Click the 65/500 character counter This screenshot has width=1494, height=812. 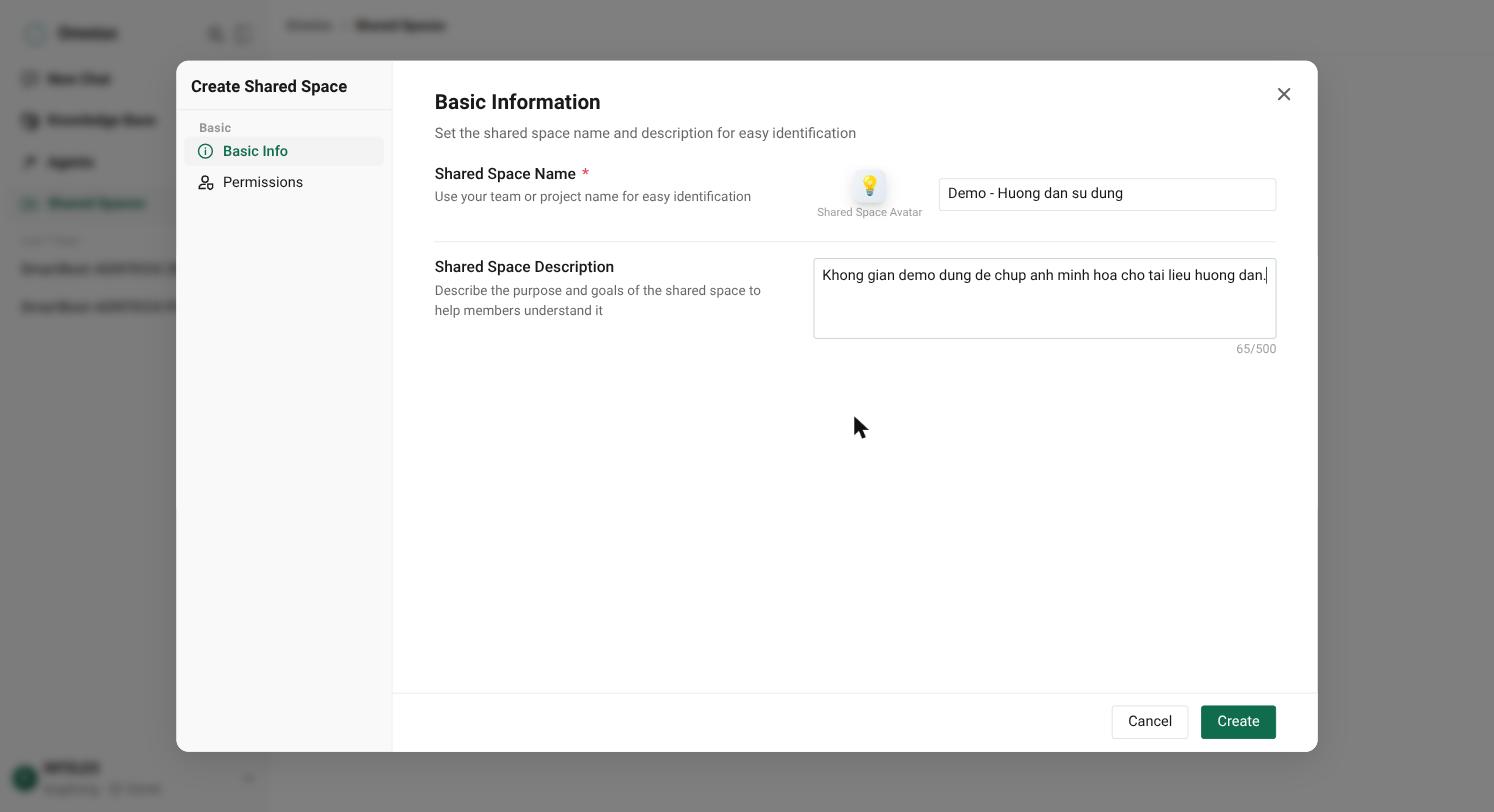(x=1256, y=349)
